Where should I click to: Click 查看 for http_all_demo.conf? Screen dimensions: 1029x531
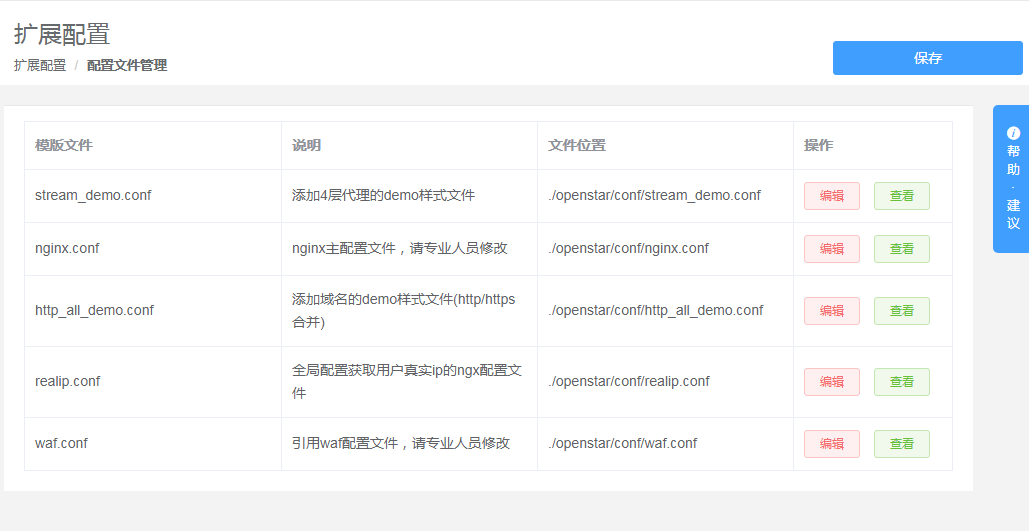coord(902,310)
